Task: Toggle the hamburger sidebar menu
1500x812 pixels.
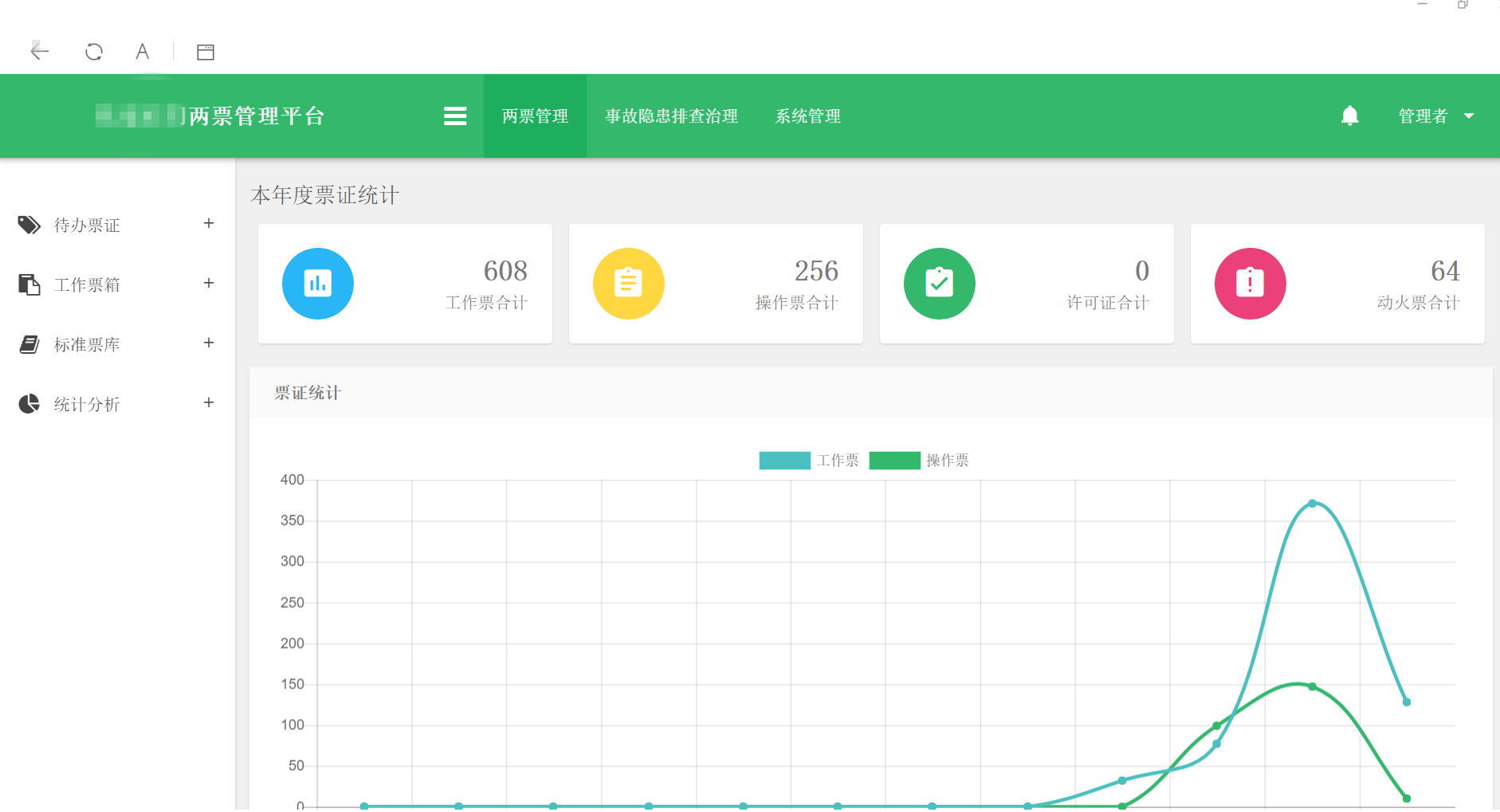Action: (x=455, y=116)
